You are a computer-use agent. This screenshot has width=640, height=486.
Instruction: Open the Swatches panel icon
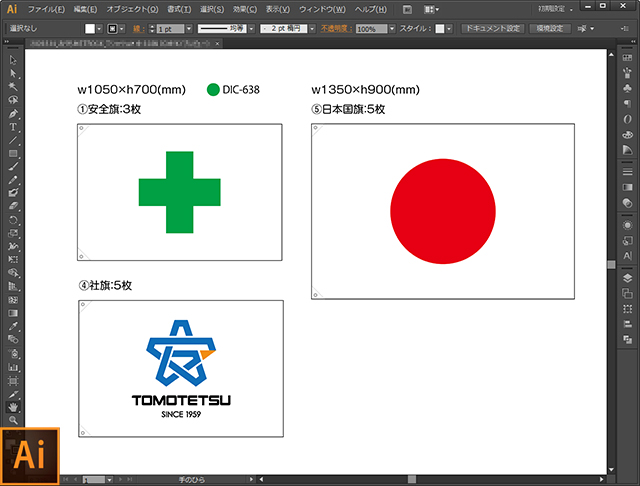[x=627, y=58]
